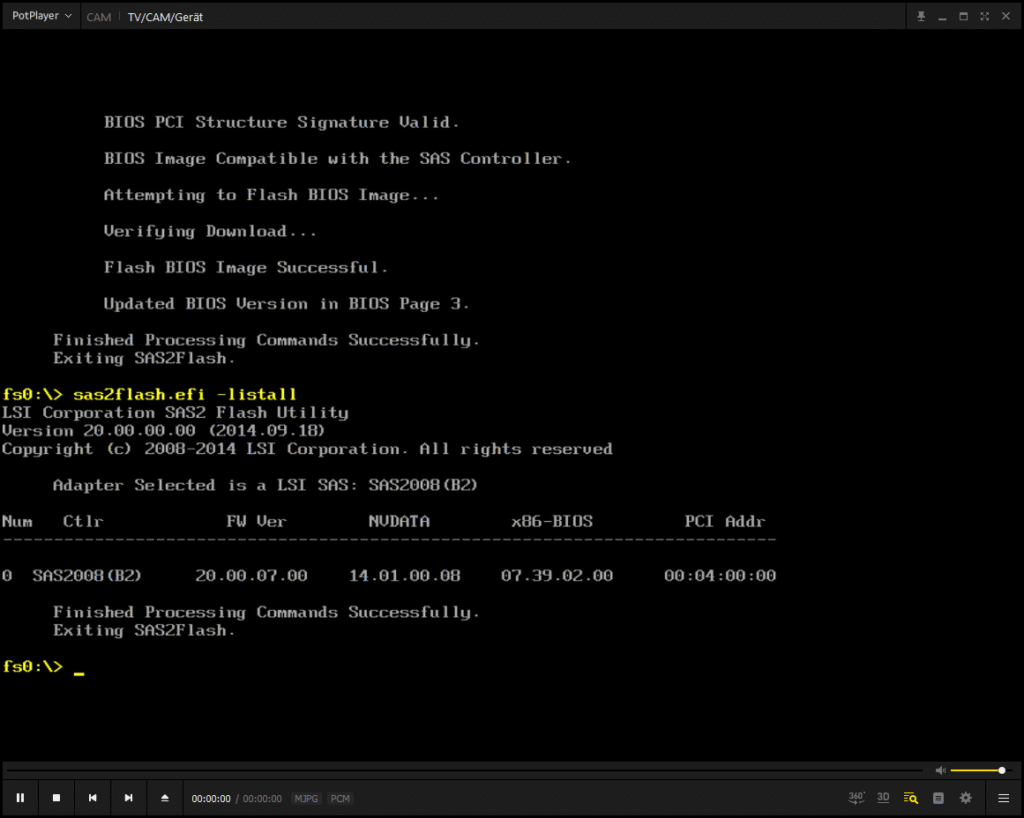Toggle the 360° video mode
Screen dimensions: 1024x818
(x=856, y=797)
